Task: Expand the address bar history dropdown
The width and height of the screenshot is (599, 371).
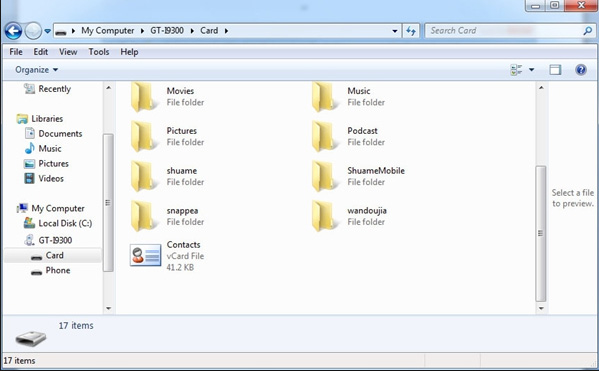Action: click(395, 31)
